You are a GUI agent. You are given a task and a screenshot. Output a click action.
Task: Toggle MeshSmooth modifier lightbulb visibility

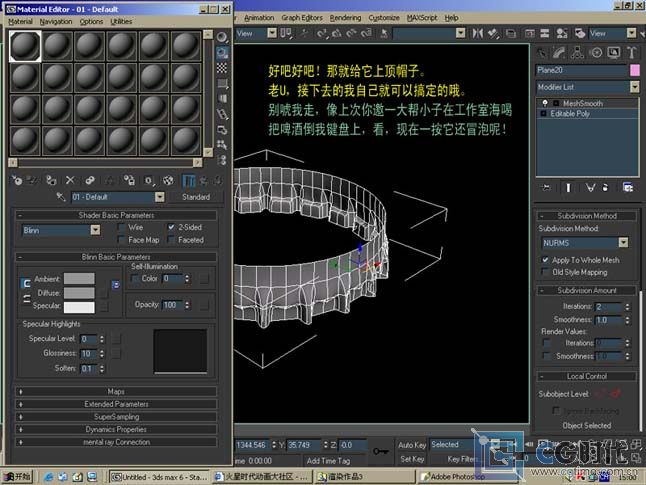545,103
